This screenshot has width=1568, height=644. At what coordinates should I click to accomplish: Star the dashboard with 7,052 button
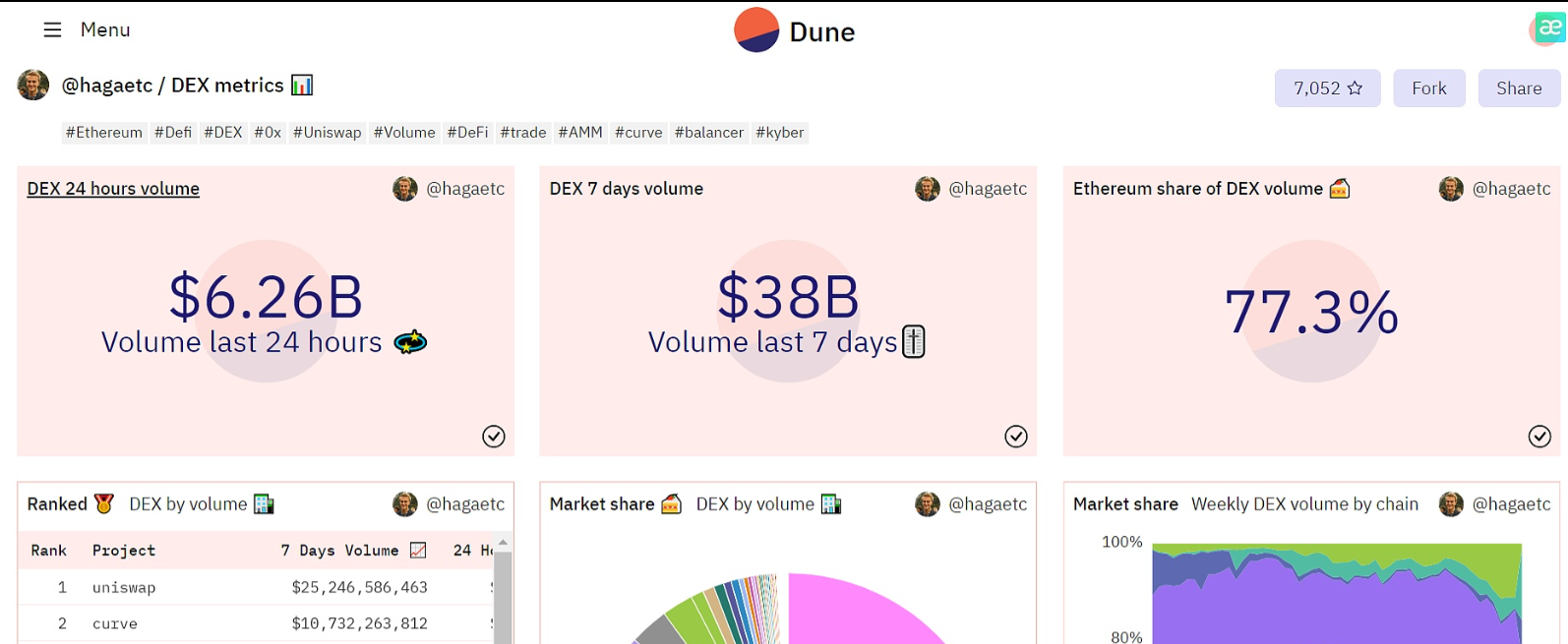click(x=1327, y=88)
